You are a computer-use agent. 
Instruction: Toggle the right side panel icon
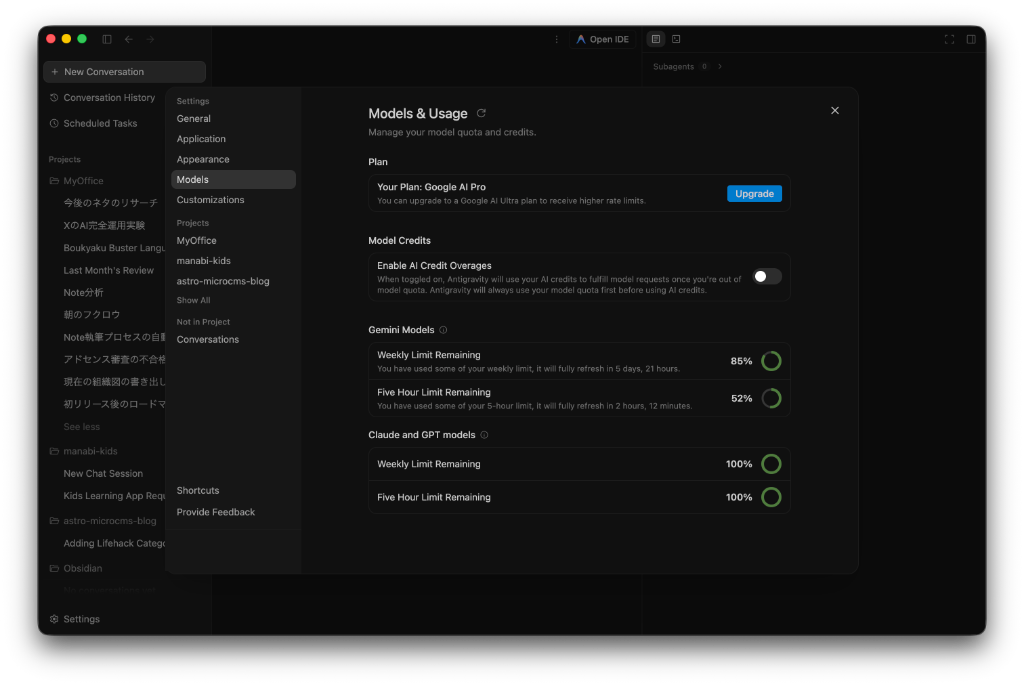(971, 39)
